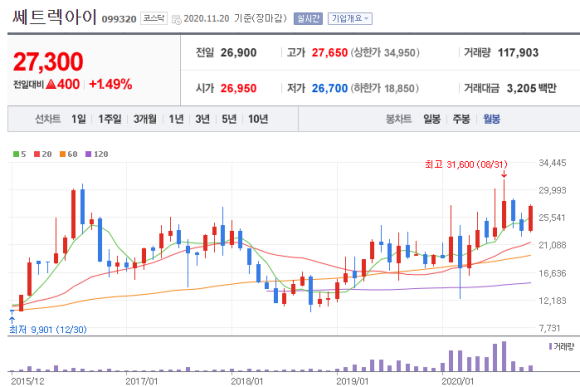Click the 21,088 y-axis label
Screen dimensions: 580x387
(x=552, y=245)
